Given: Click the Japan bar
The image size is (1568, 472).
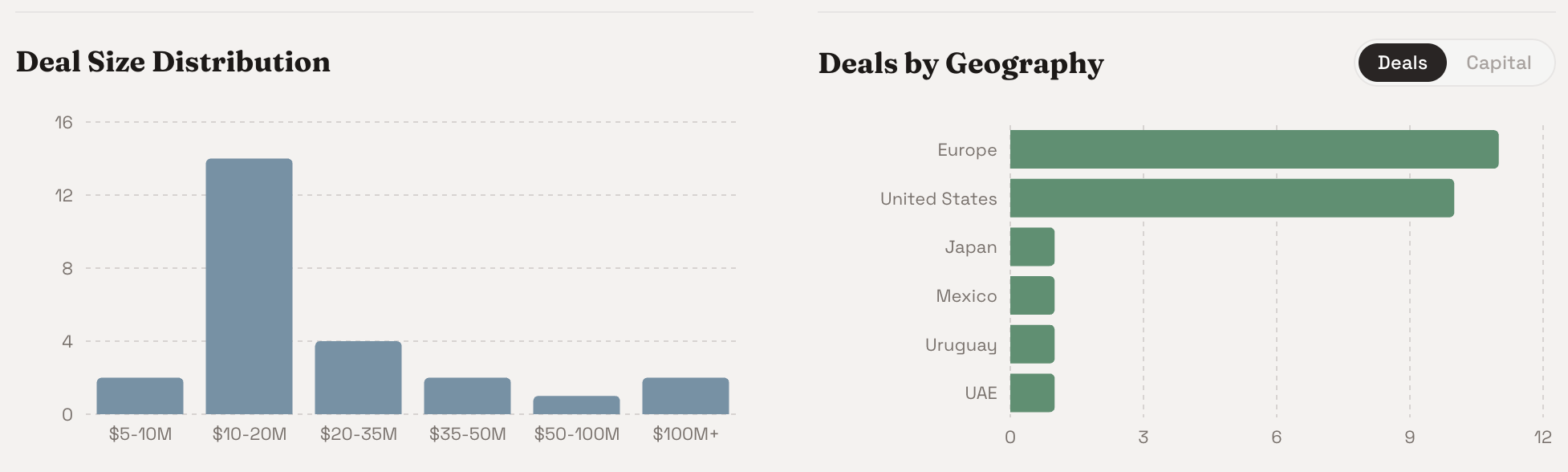Looking at the screenshot, I should point(1032,246).
